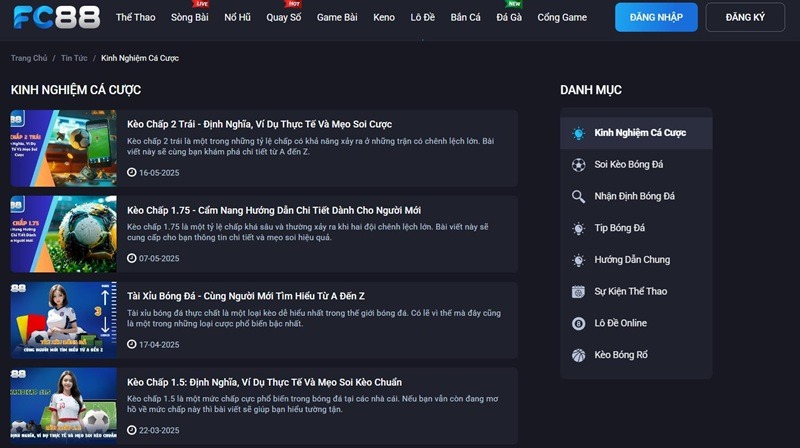This screenshot has height=448, width=800.
Task: Click the icon beside Hướng Dẫn Chung
Action: tap(578, 260)
